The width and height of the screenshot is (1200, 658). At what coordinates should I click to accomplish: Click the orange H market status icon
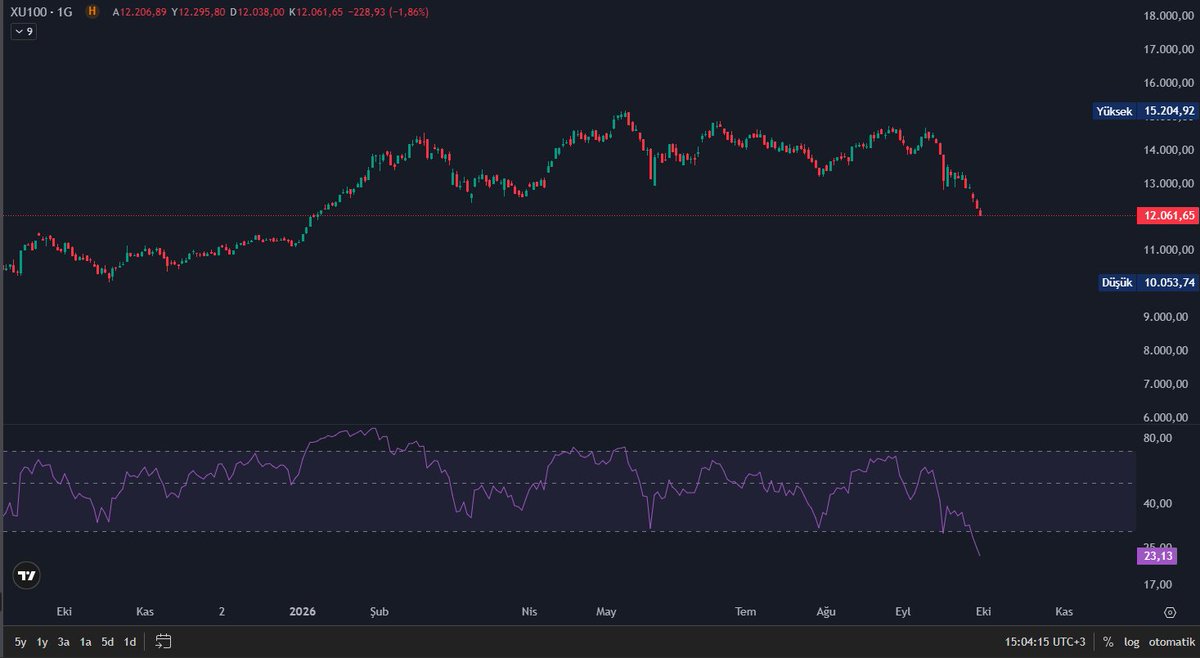tap(93, 12)
